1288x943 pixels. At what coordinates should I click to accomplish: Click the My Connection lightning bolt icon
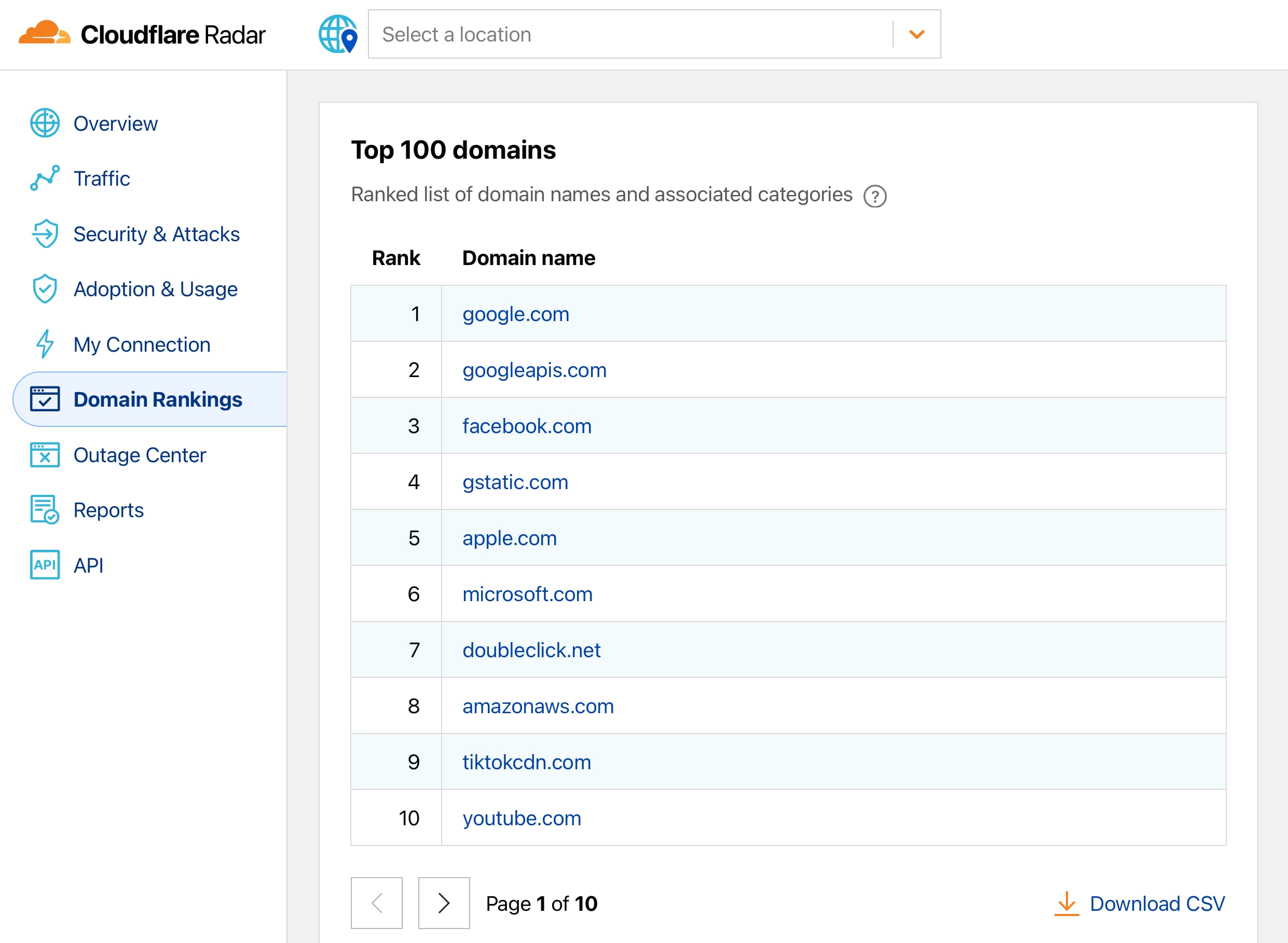[x=45, y=344]
